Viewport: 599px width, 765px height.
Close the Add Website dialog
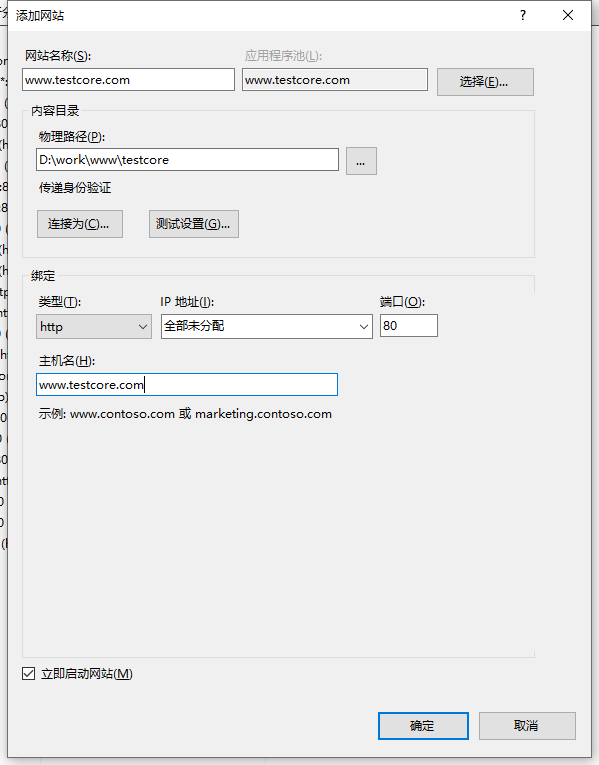click(568, 15)
